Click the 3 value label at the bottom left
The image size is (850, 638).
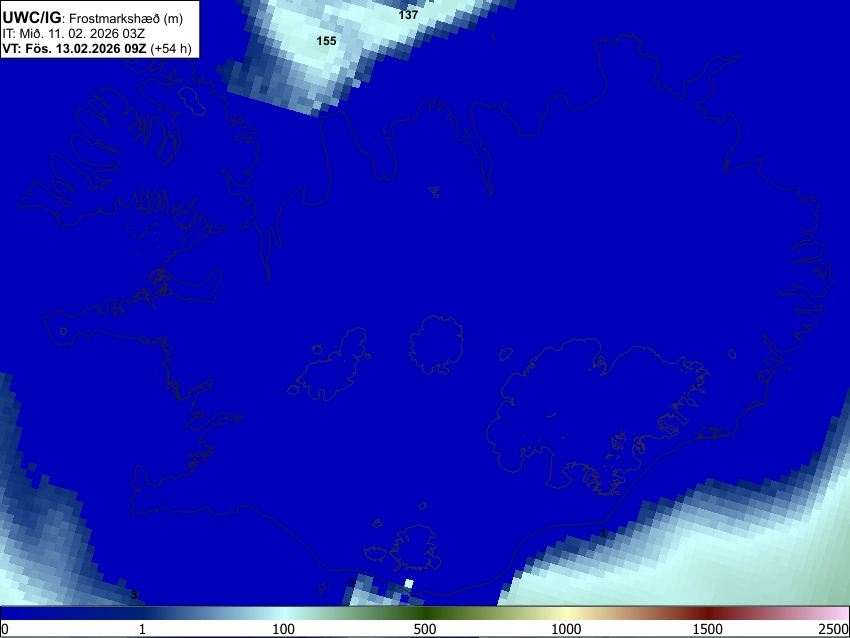point(134,595)
